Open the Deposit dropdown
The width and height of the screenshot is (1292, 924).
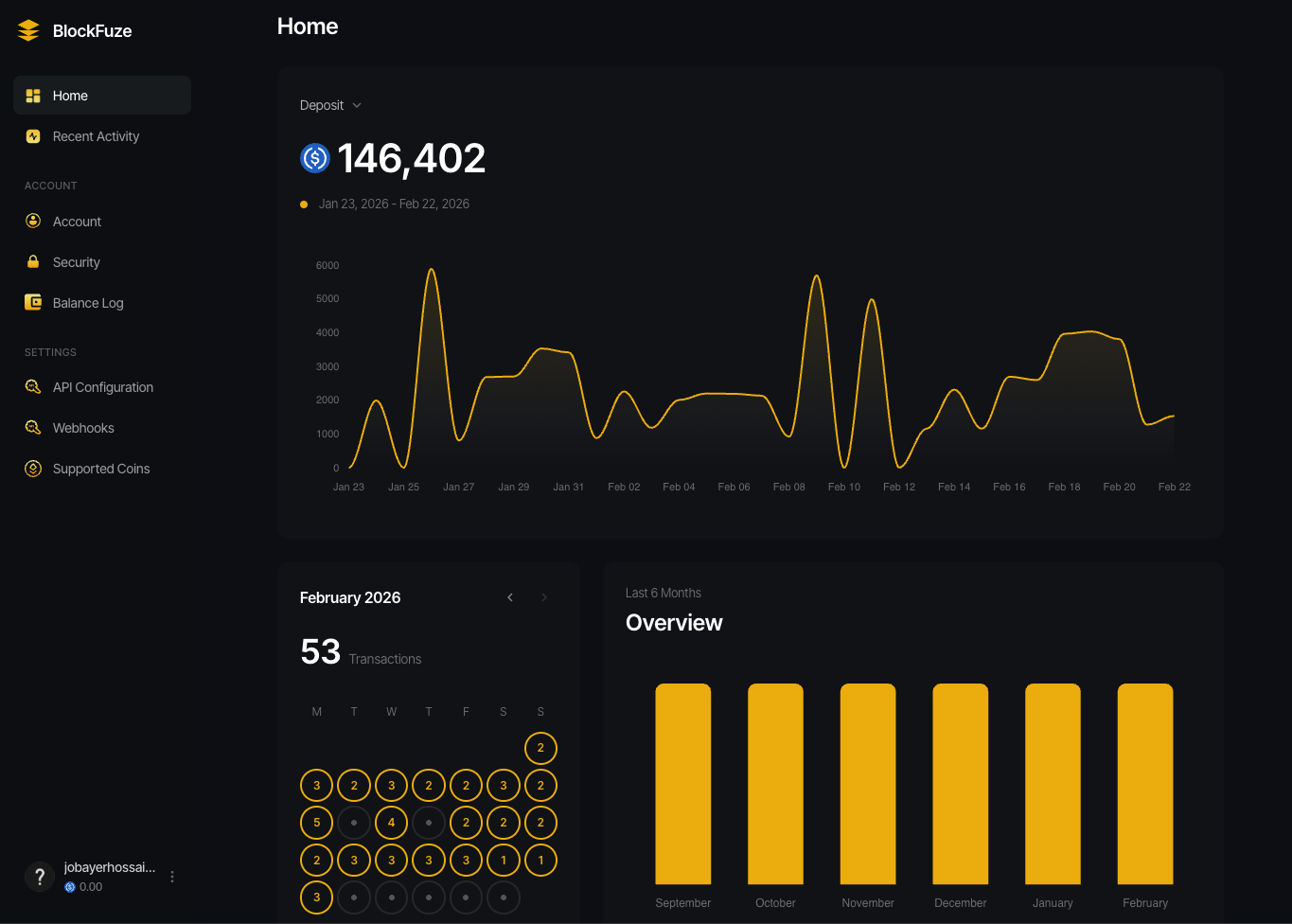(x=330, y=105)
